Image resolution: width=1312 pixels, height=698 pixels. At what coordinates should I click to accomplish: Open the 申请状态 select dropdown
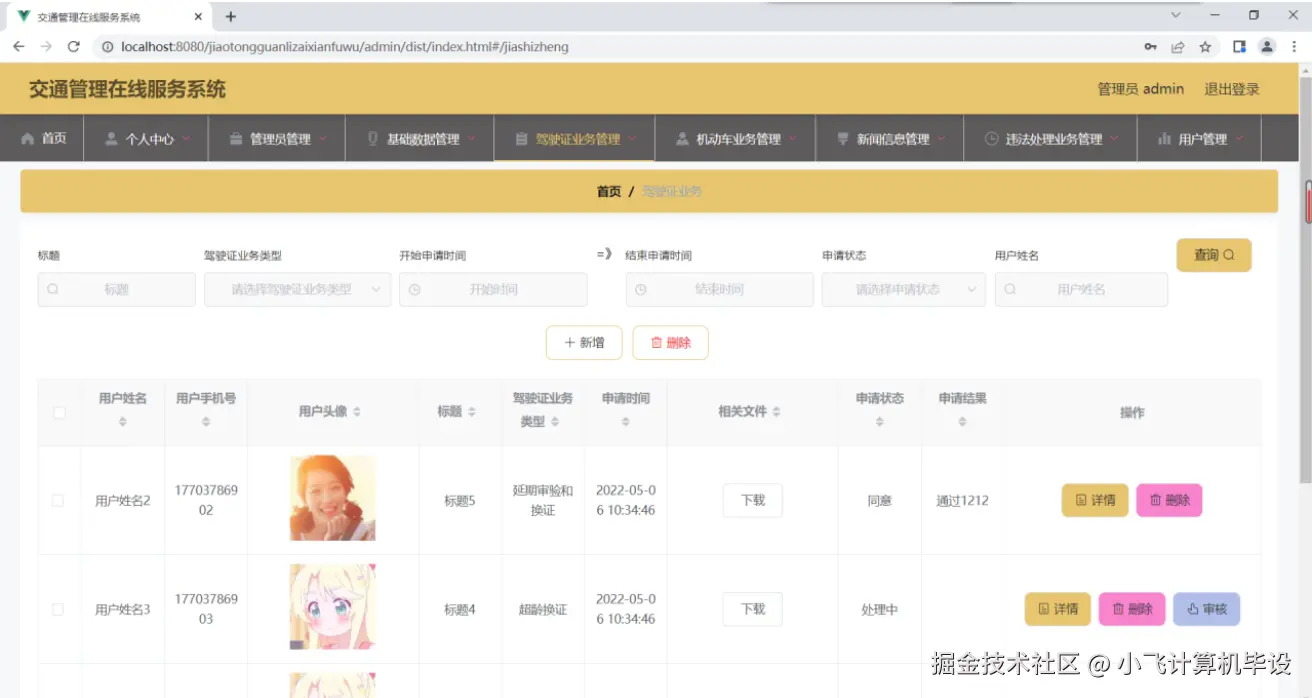coord(904,289)
